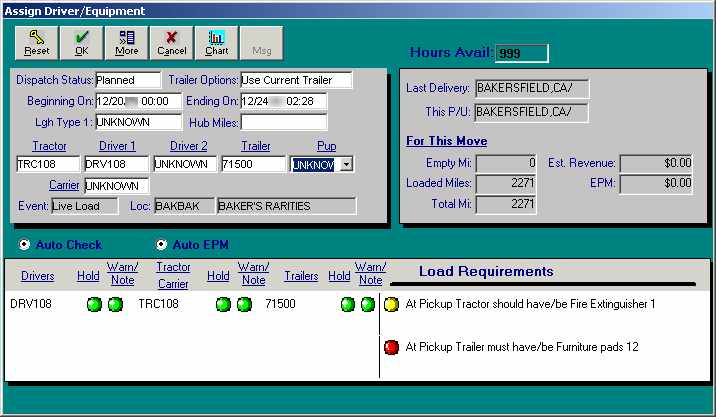Click the Event field showing Live Load
The image size is (716, 417).
pos(84,206)
